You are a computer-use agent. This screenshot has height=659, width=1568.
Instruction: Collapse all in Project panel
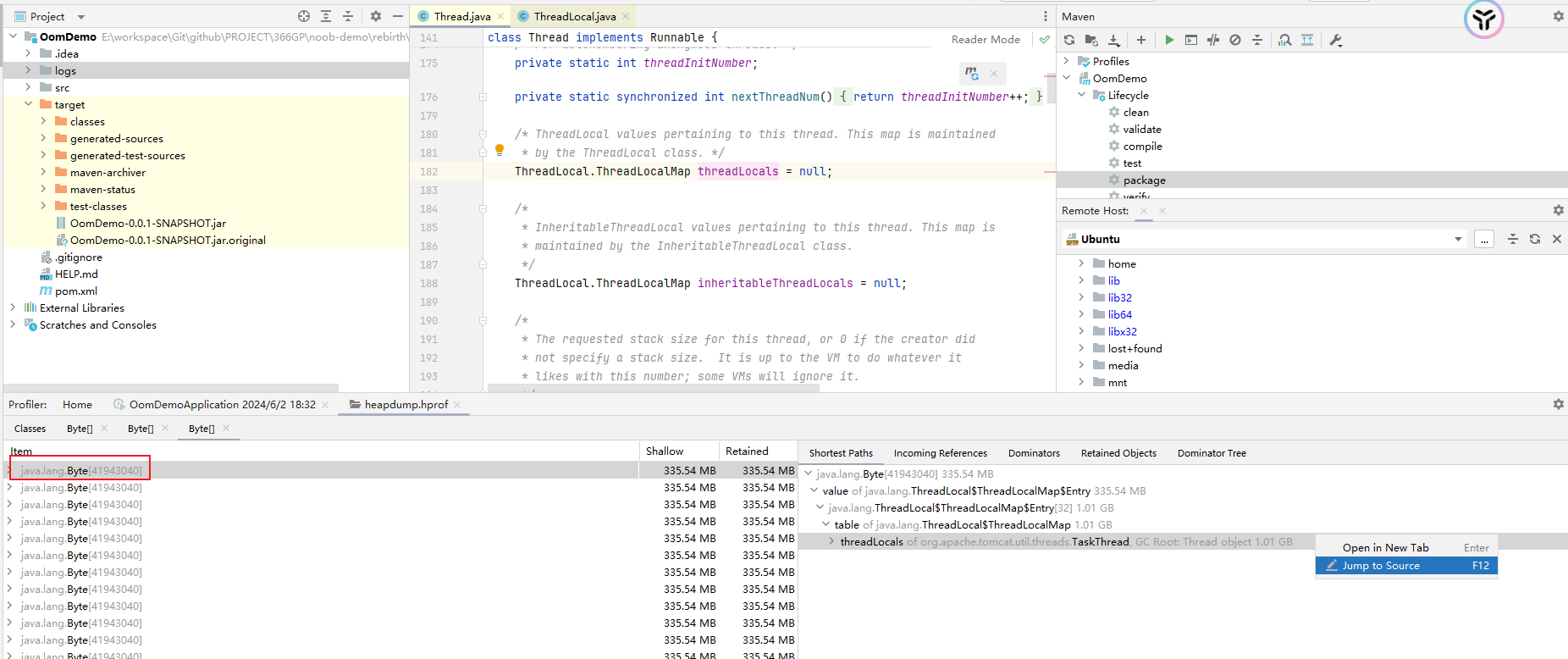tap(348, 16)
